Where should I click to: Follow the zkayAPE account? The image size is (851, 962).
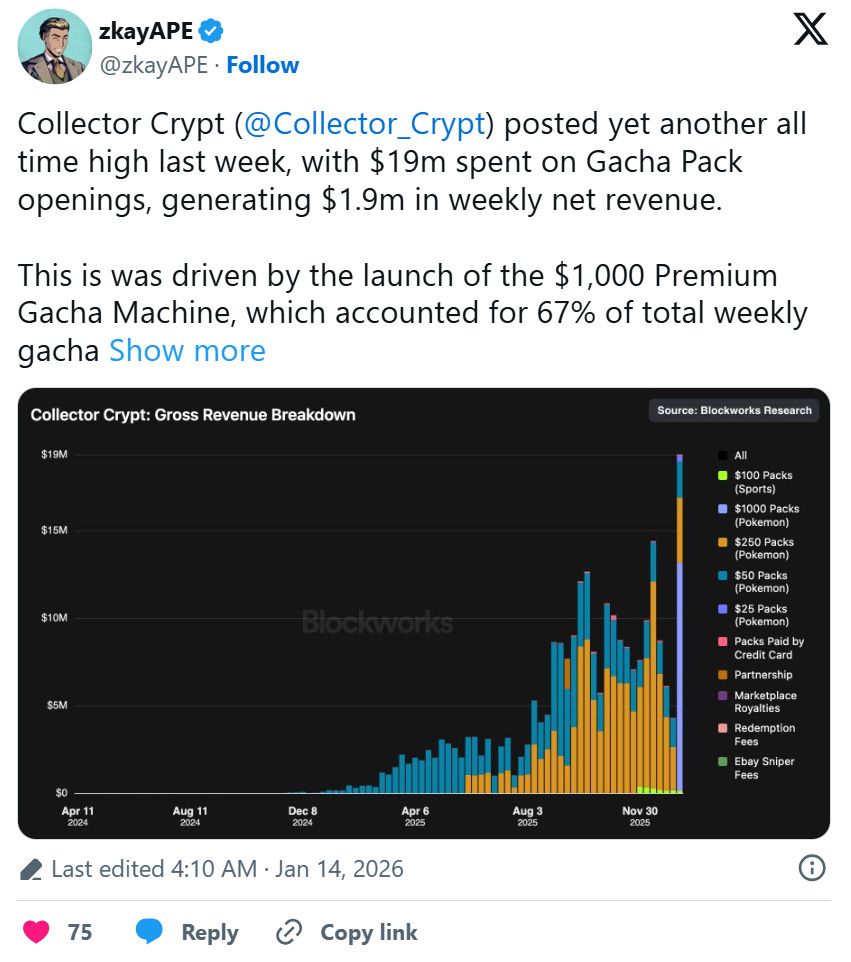point(263,64)
